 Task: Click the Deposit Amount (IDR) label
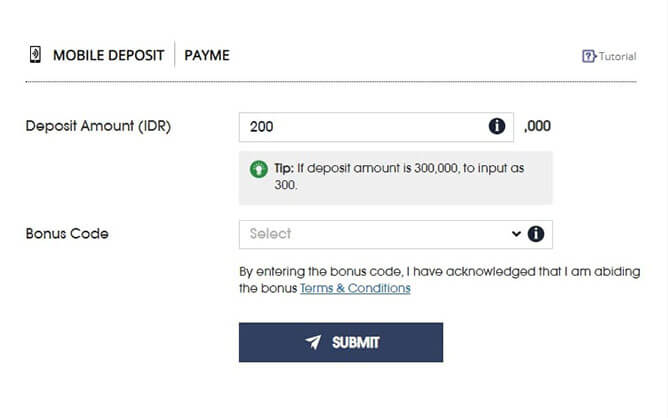point(98,127)
